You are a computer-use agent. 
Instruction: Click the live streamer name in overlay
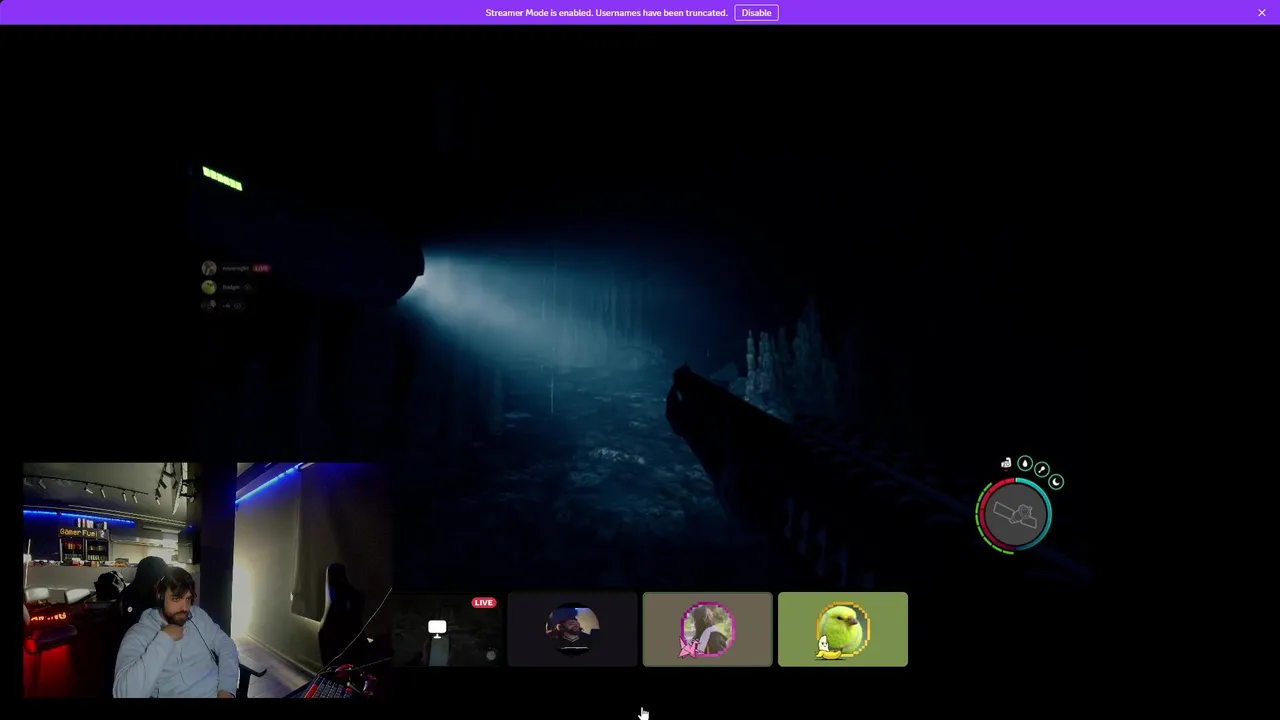(x=235, y=268)
